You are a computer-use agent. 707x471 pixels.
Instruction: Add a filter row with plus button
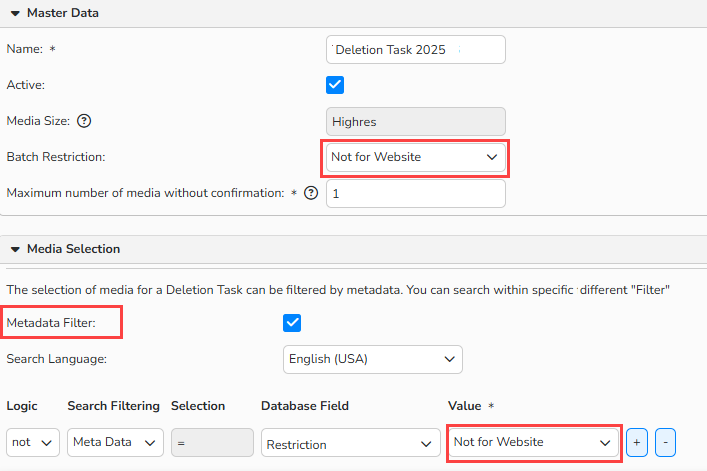[x=637, y=442]
